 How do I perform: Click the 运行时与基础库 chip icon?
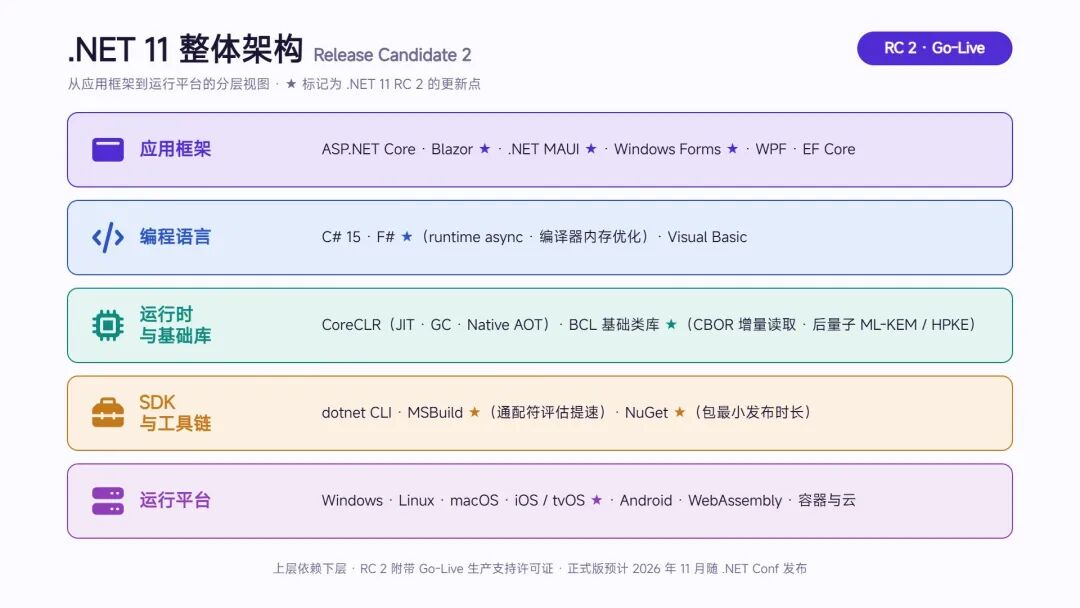point(108,325)
